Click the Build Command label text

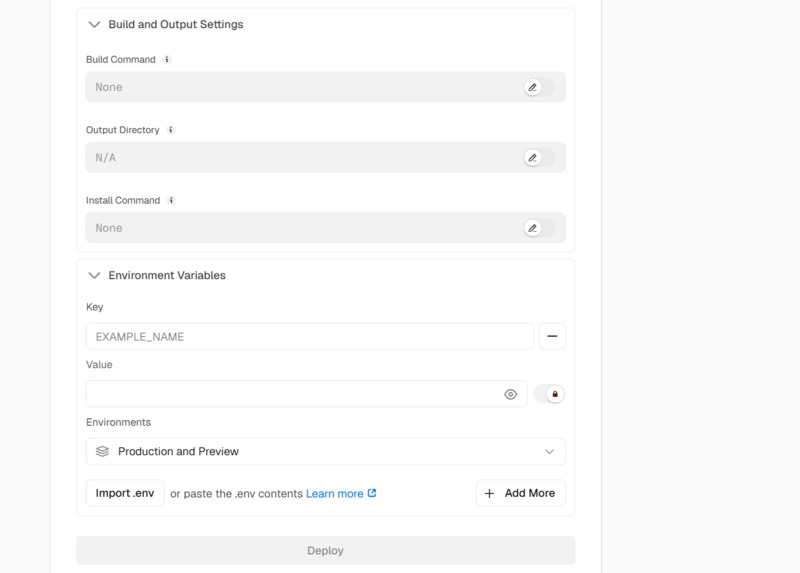(120, 60)
